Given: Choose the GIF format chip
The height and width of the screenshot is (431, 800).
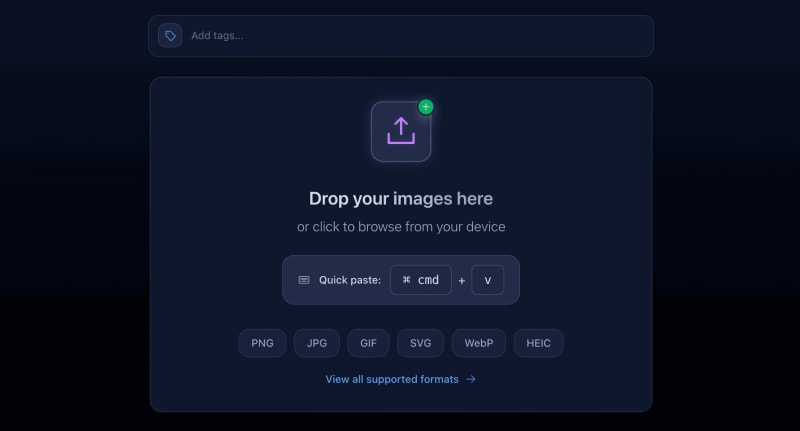Looking at the screenshot, I should tap(368, 343).
